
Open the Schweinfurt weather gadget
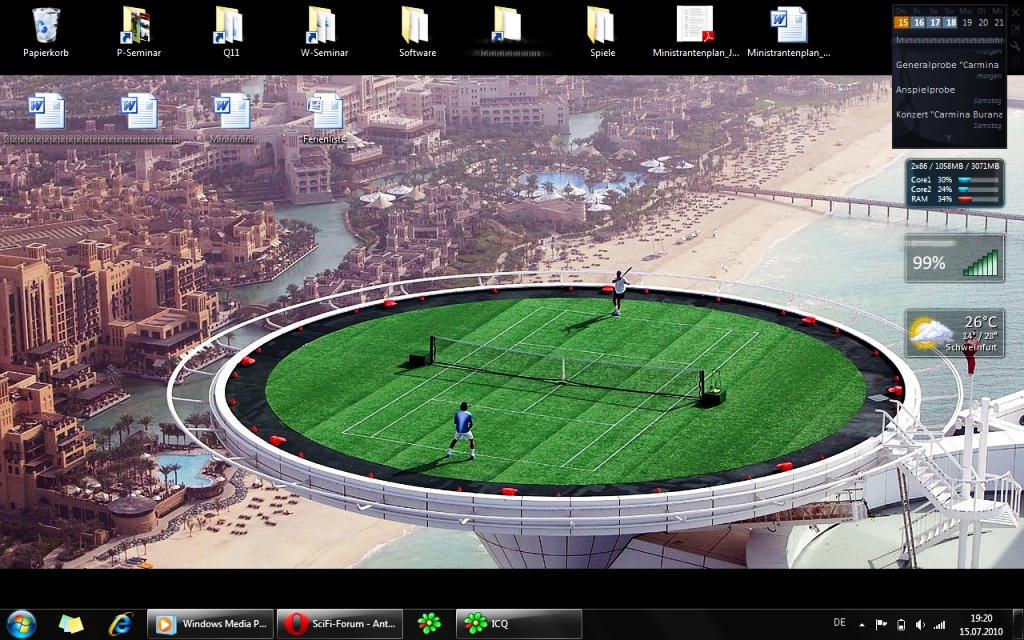pyautogui.click(x=954, y=333)
